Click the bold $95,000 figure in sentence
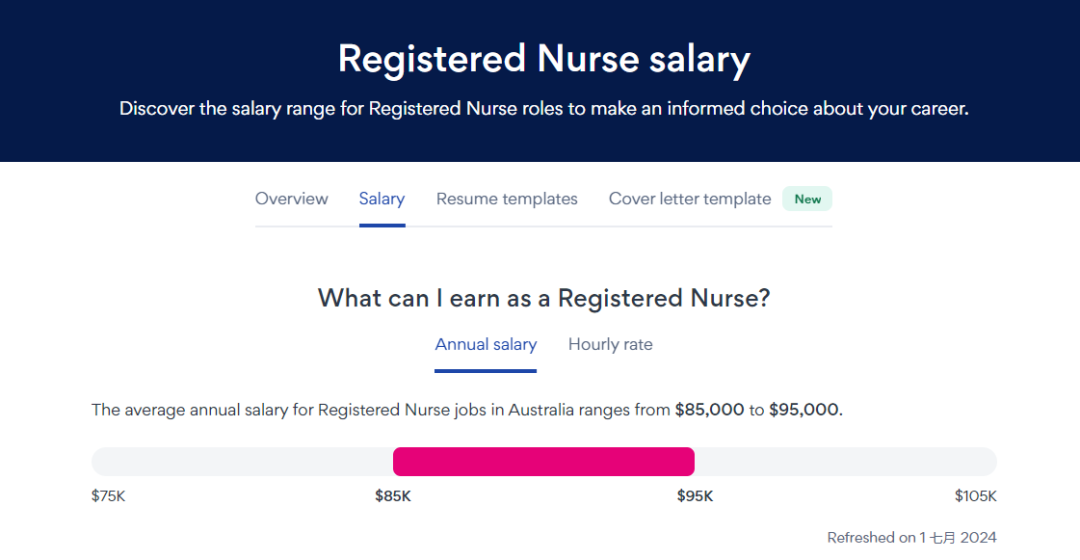 804,410
